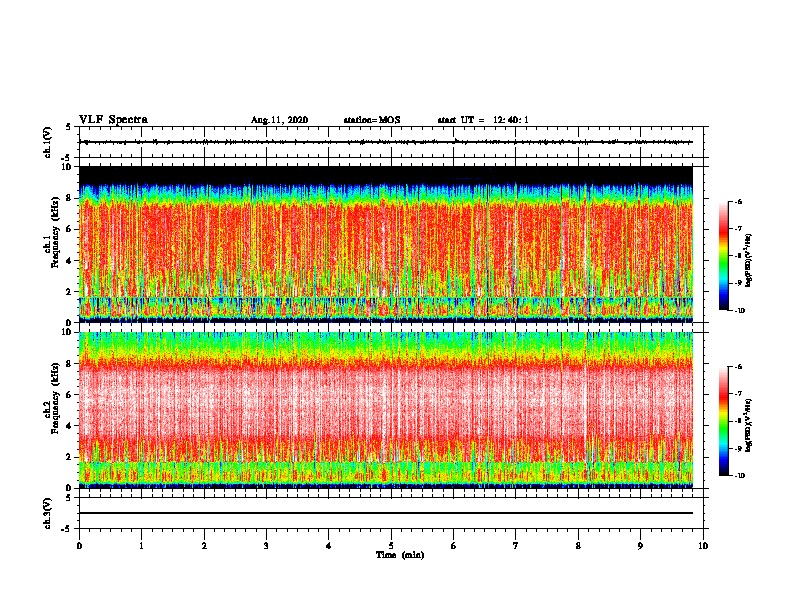
Task: Click the ch.2 colorbar log(PSD) unit label
Action: pos(748,425)
